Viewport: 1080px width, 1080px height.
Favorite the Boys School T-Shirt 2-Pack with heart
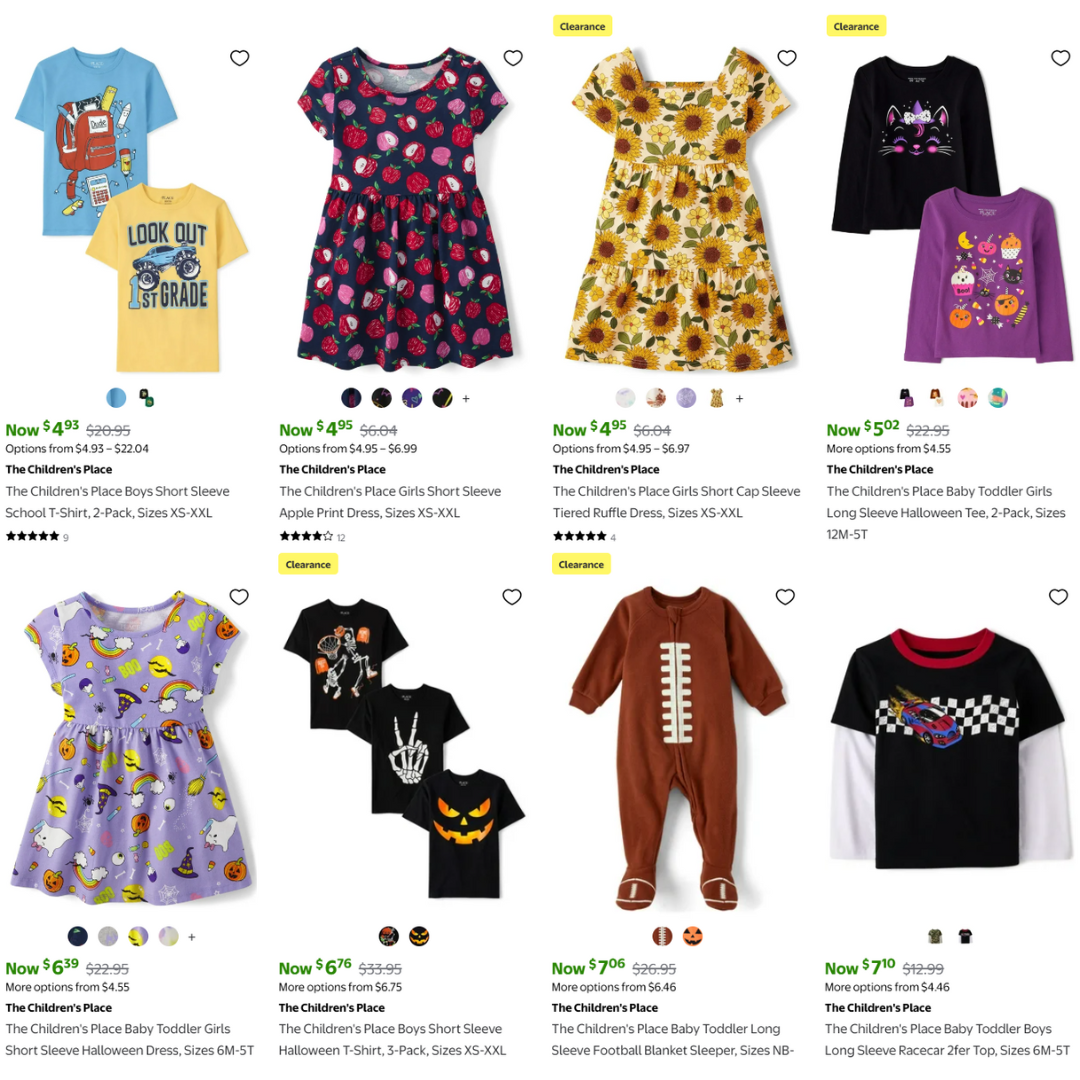240,58
